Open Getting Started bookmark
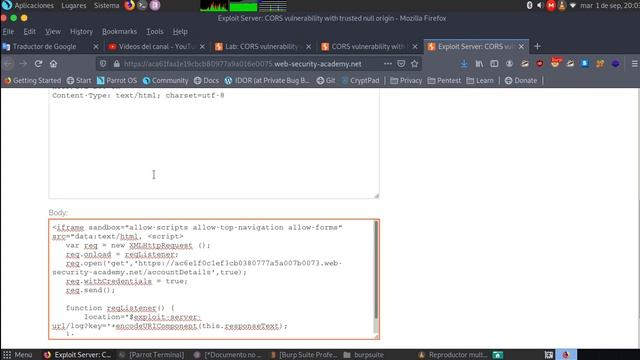This screenshot has height=360, width=640. tap(32, 80)
